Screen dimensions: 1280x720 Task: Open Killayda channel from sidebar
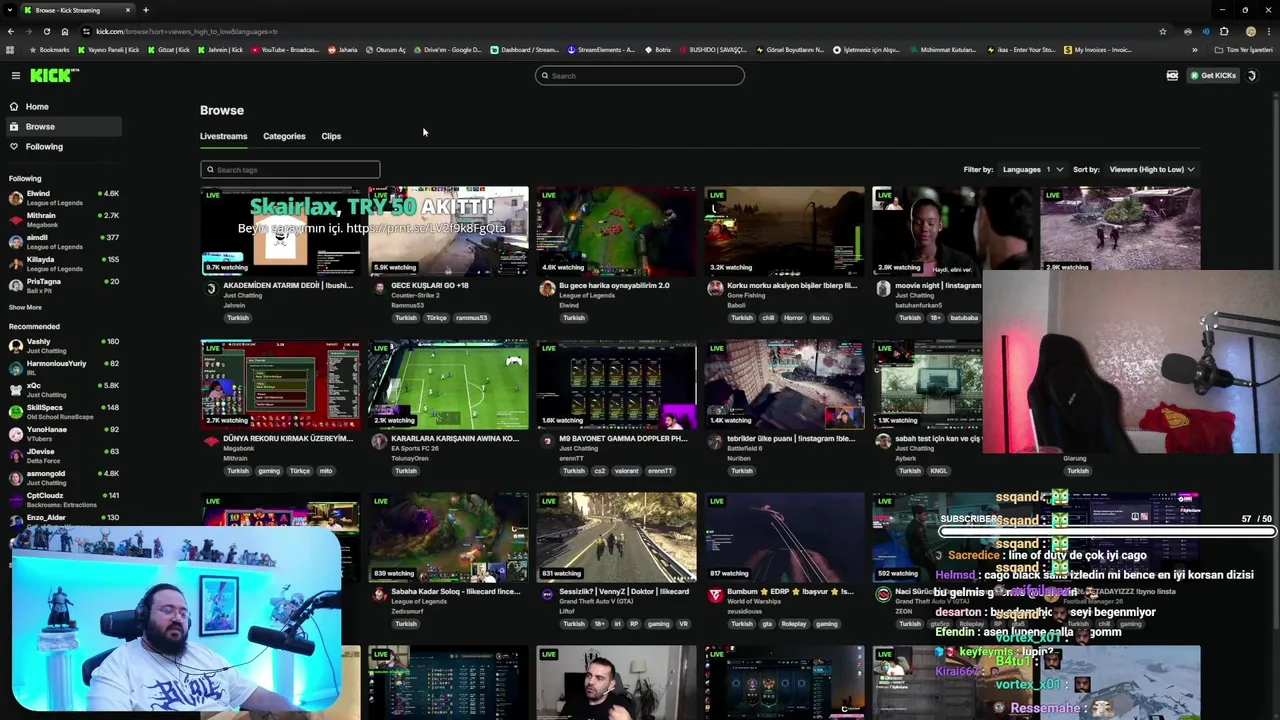62,264
